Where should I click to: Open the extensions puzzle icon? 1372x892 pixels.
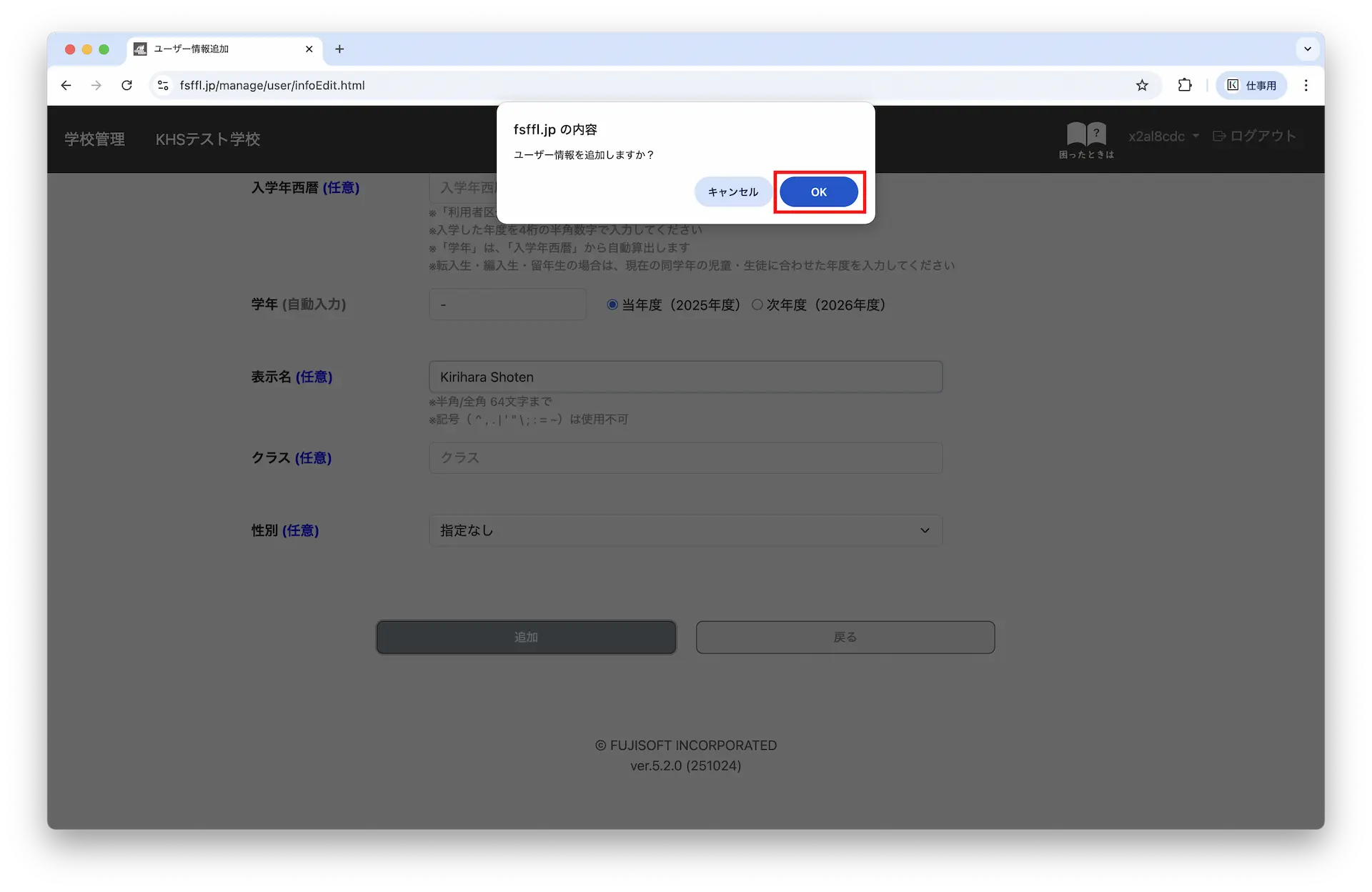(x=1185, y=85)
